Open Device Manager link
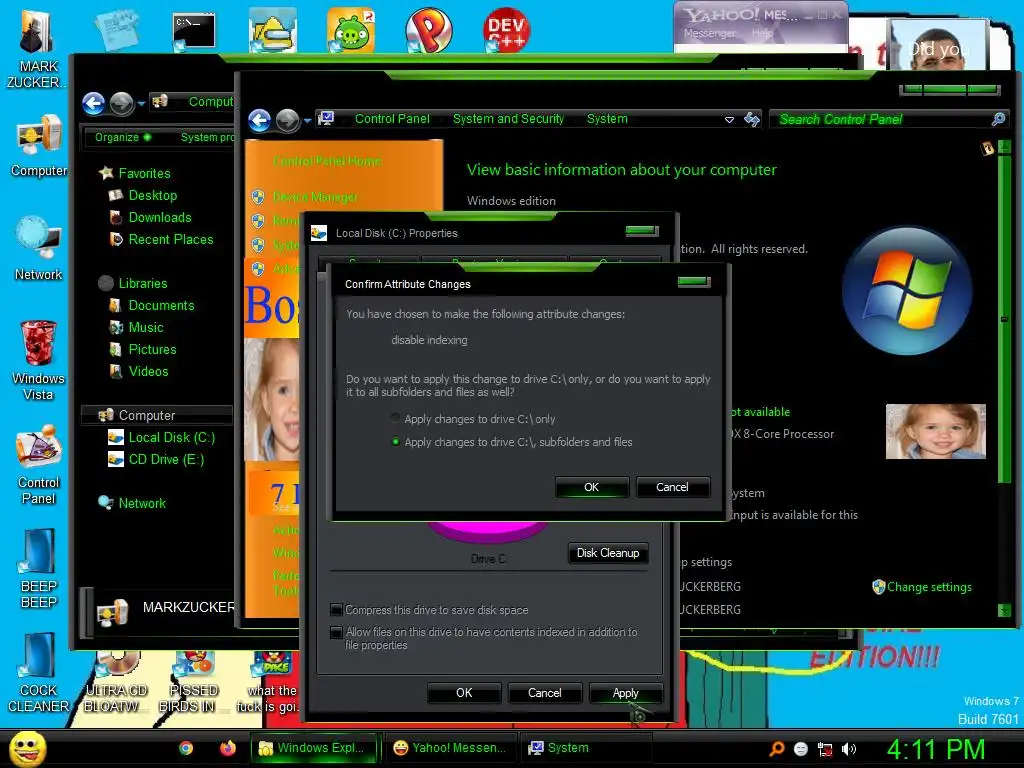The image size is (1024, 768). [315, 197]
